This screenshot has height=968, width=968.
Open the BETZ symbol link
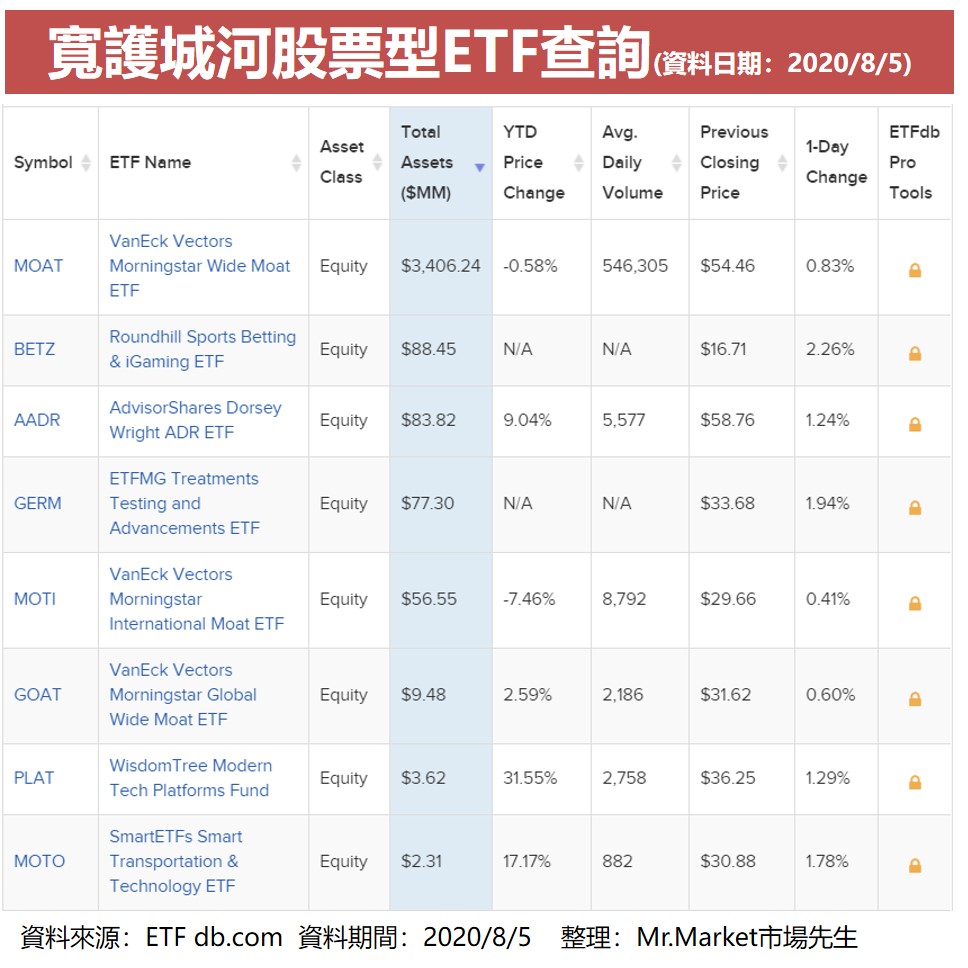(34, 349)
